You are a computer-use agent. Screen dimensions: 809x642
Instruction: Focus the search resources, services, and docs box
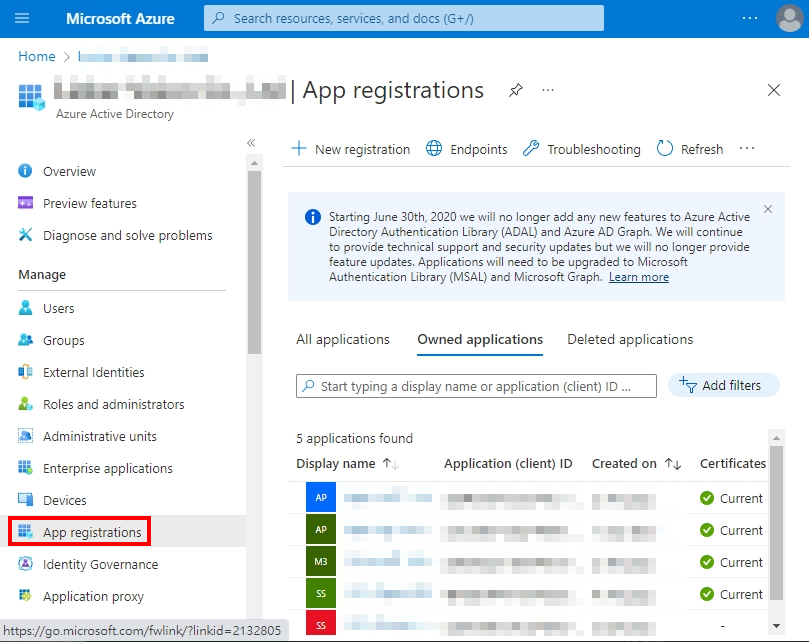click(403, 19)
